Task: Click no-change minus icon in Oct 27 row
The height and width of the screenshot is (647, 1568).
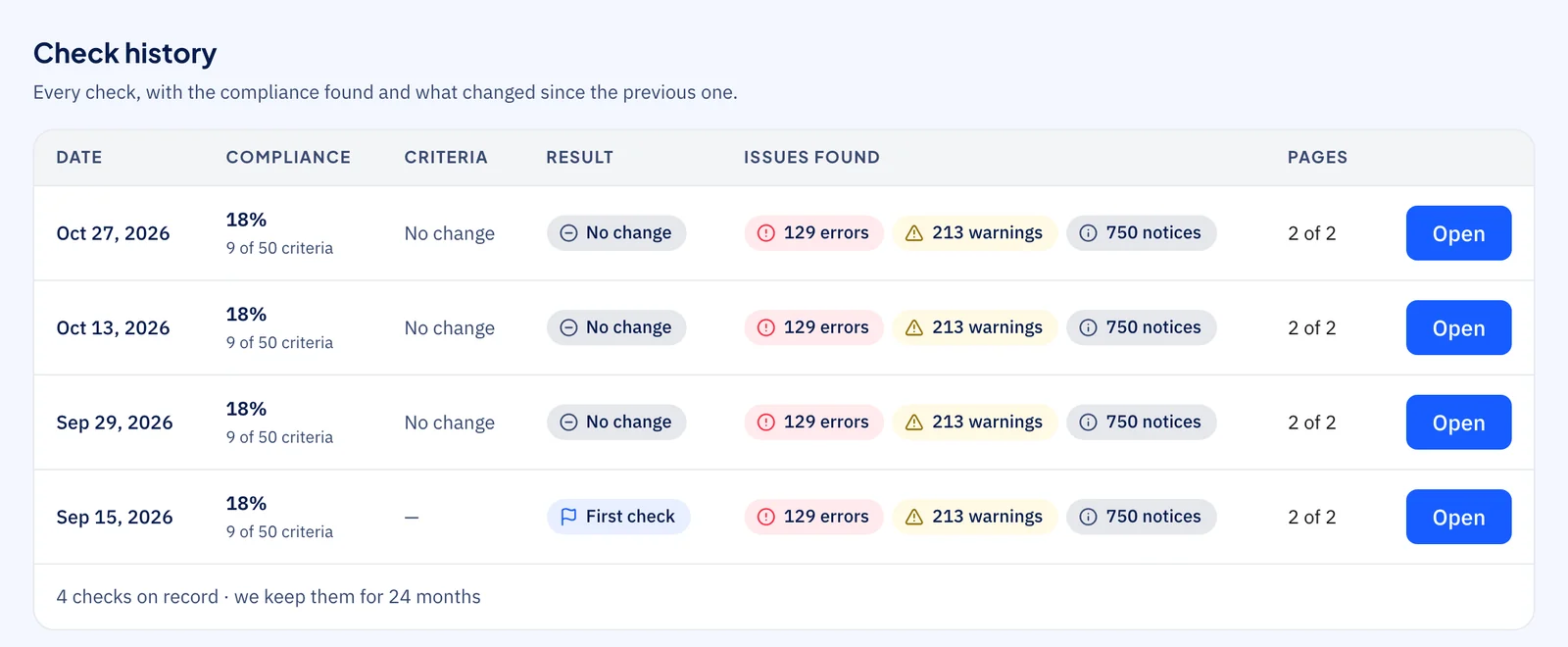Action: 568,233
